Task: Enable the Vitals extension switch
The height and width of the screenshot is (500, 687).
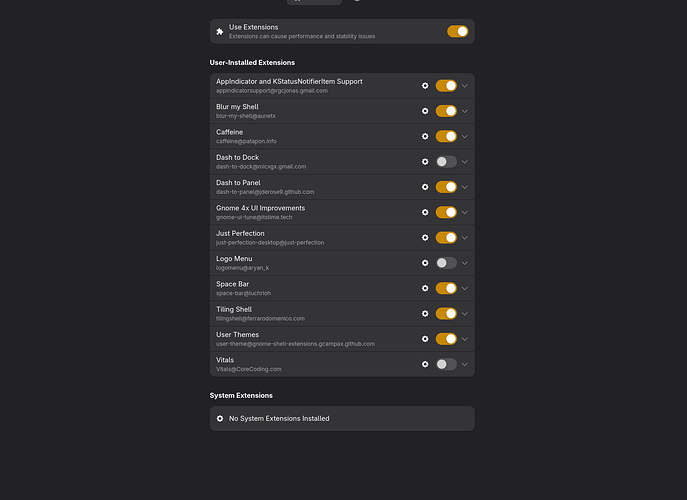Action: coord(446,364)
